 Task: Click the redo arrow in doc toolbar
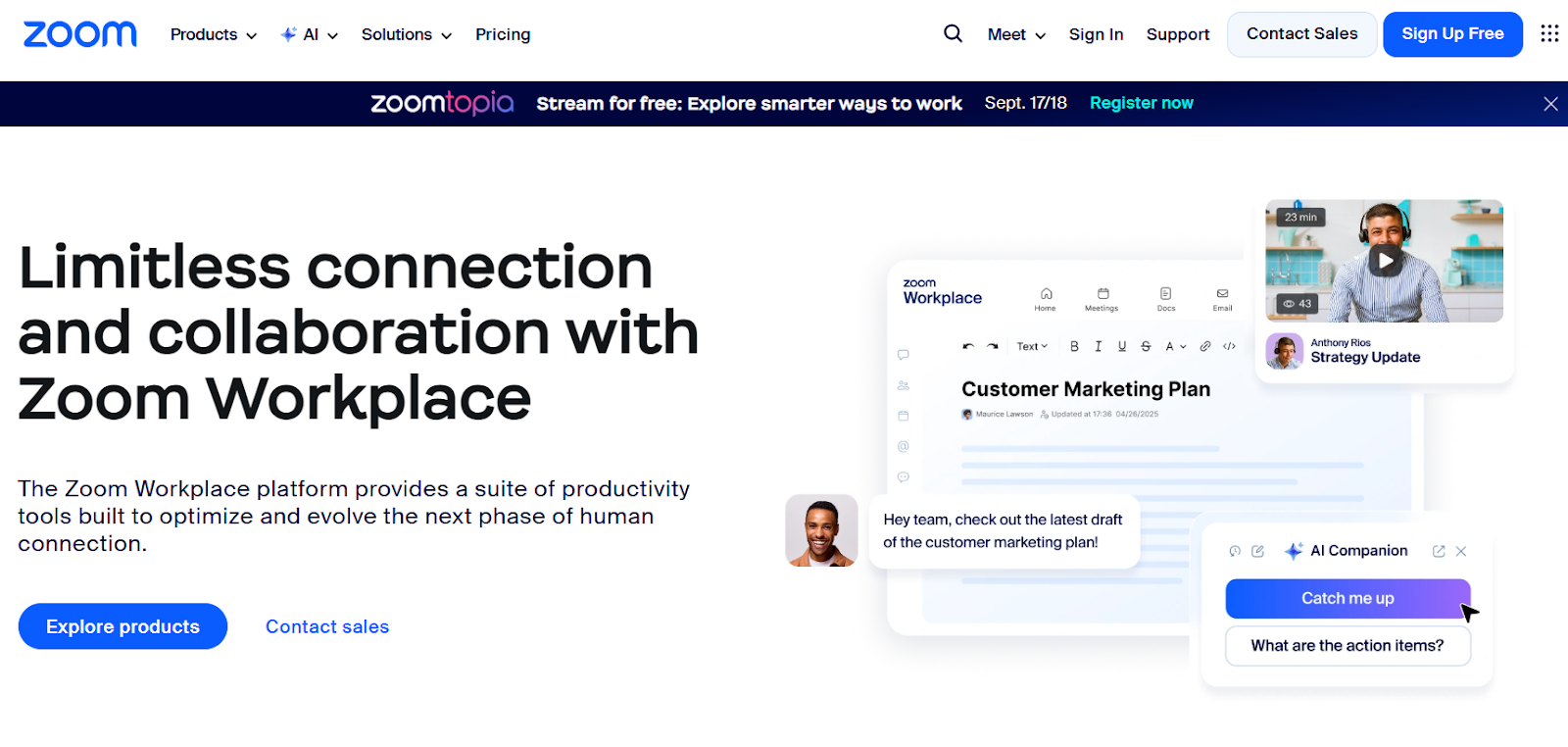993,346
